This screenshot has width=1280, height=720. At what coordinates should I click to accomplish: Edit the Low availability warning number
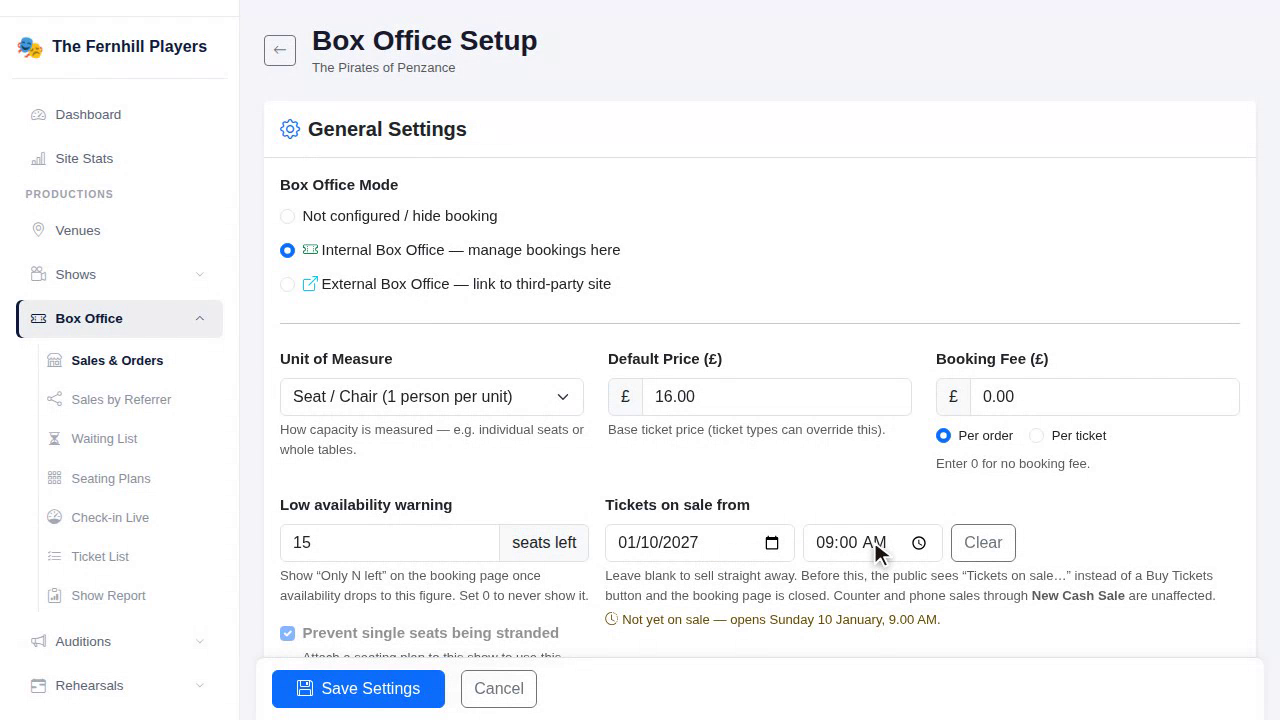pyautogui.click(x=389, y=543)
